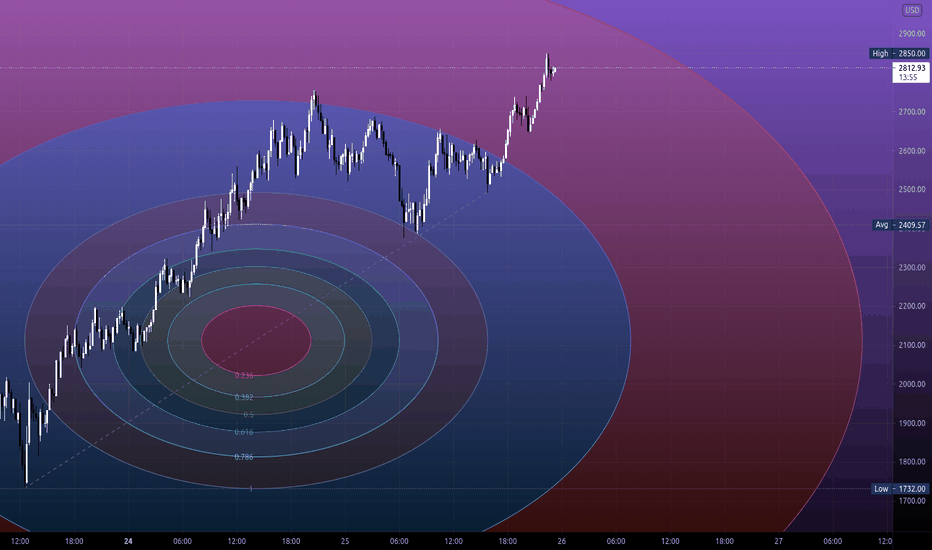Click the 1800.00 price axis label
Image resolution: width=932 pixels, height=550 pixels.
(912, 462)
